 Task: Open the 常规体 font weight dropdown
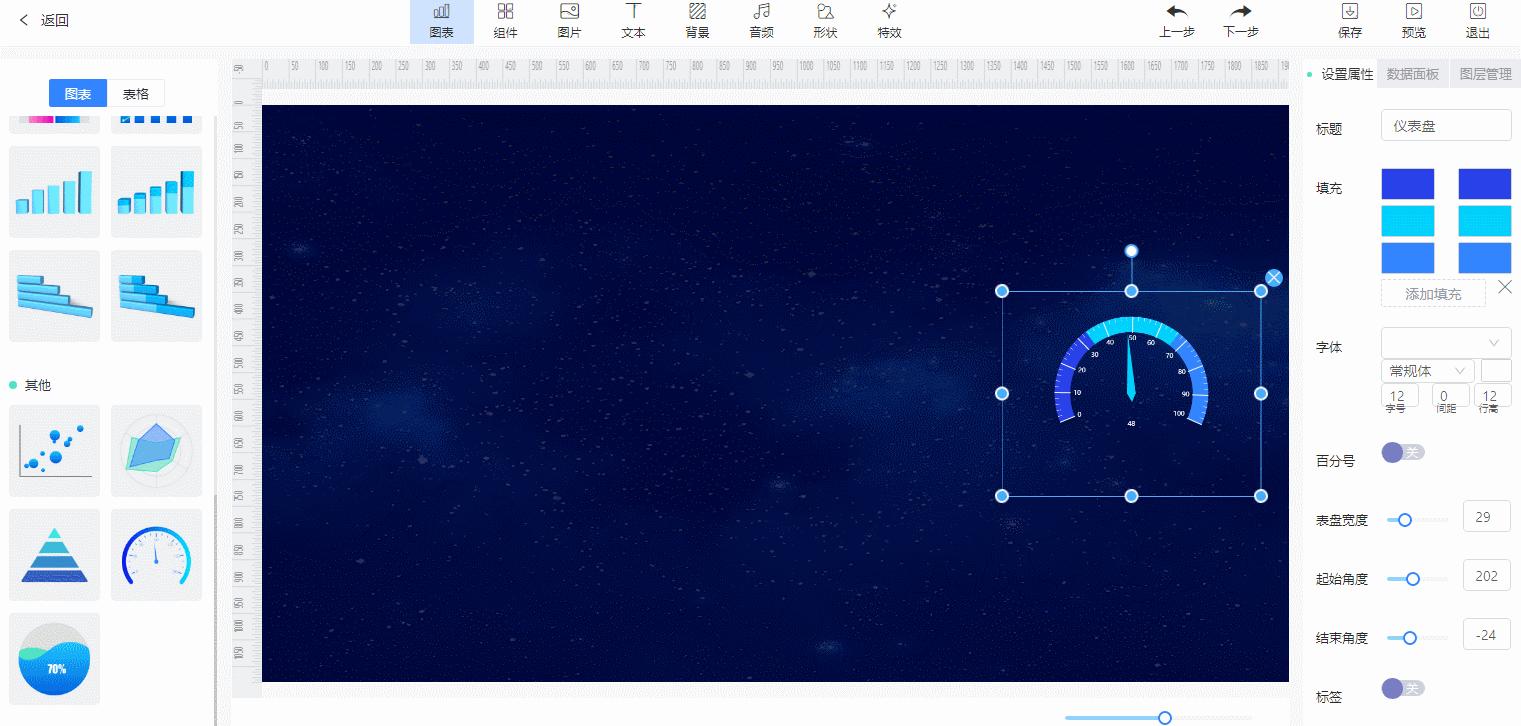click(x=1427, y=371)
